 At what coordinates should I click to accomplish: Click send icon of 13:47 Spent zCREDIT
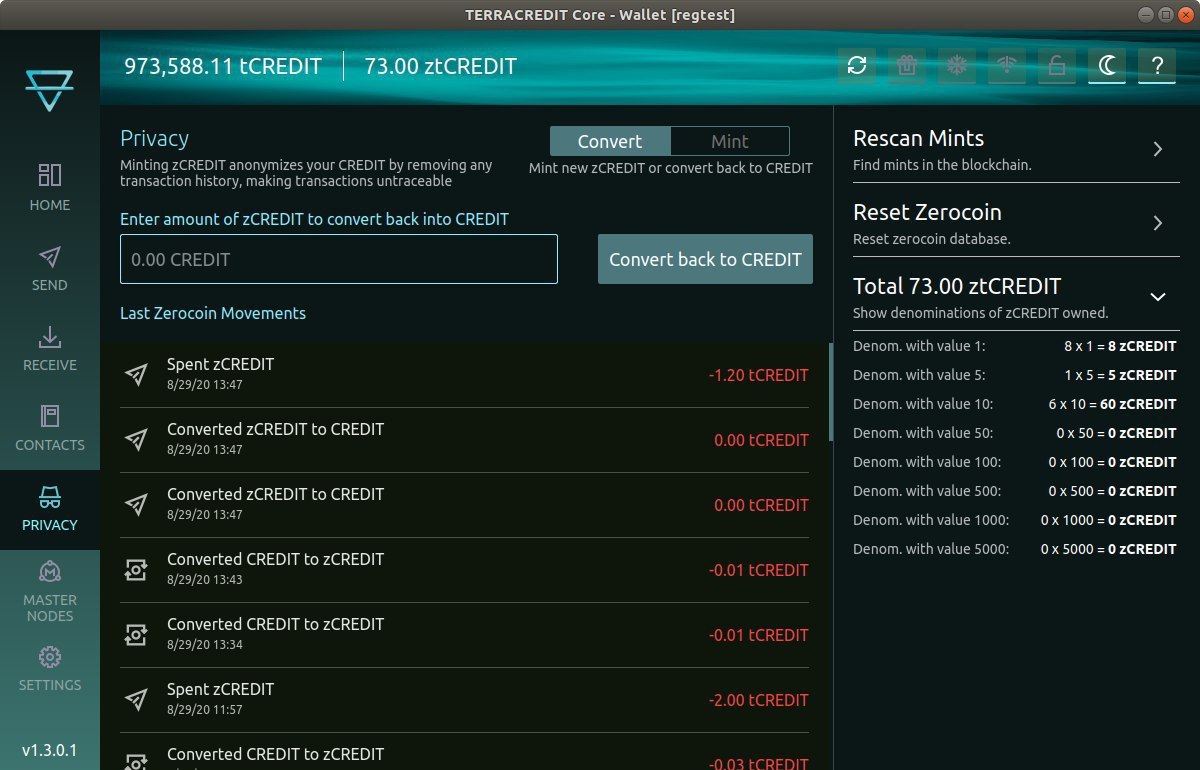point(136,375)
